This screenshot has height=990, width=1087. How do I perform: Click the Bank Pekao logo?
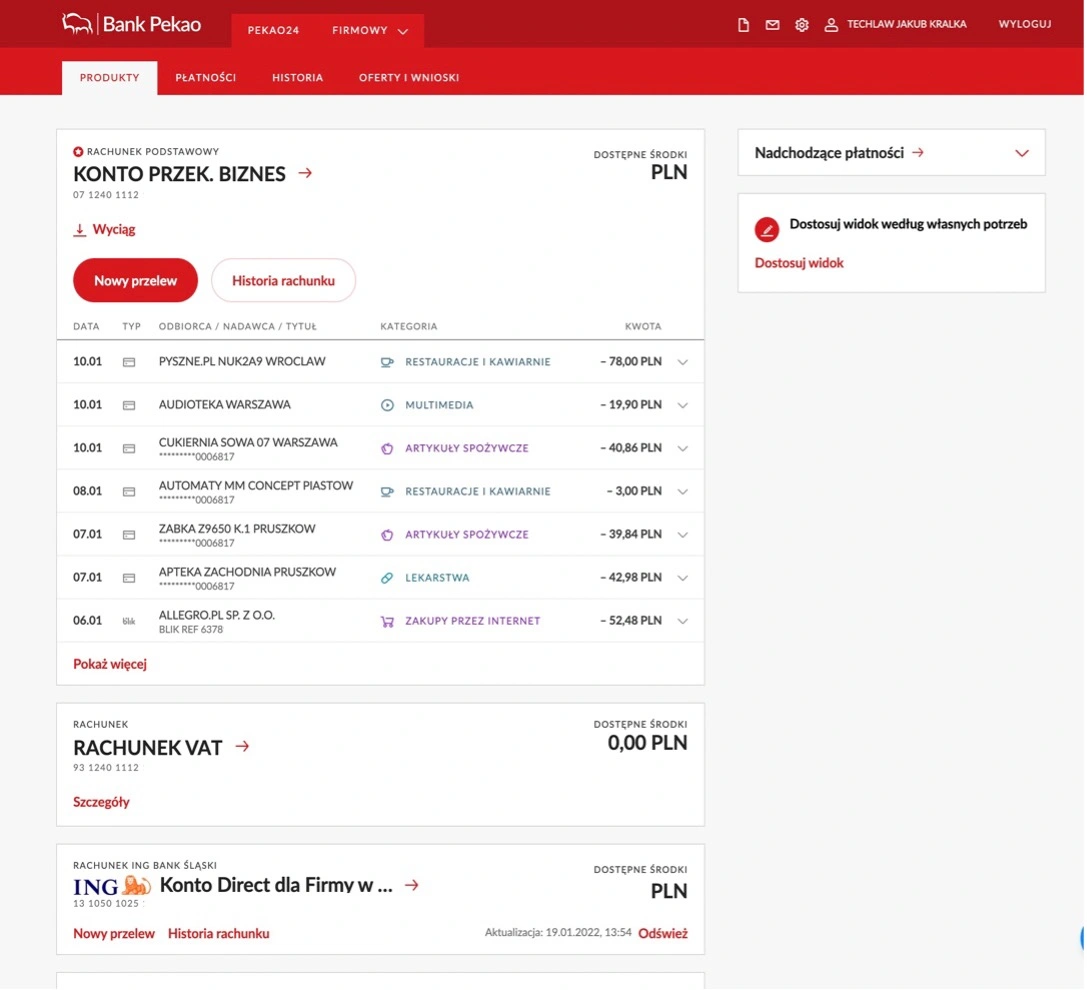tap(131, 24)
